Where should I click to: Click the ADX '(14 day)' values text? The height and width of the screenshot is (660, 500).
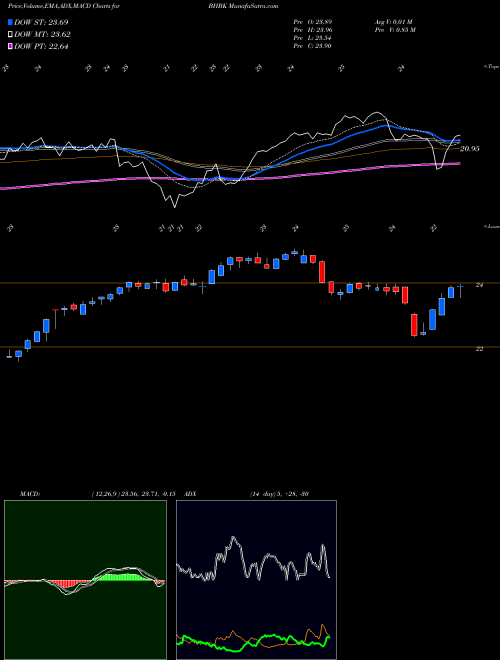coord(279,494)
